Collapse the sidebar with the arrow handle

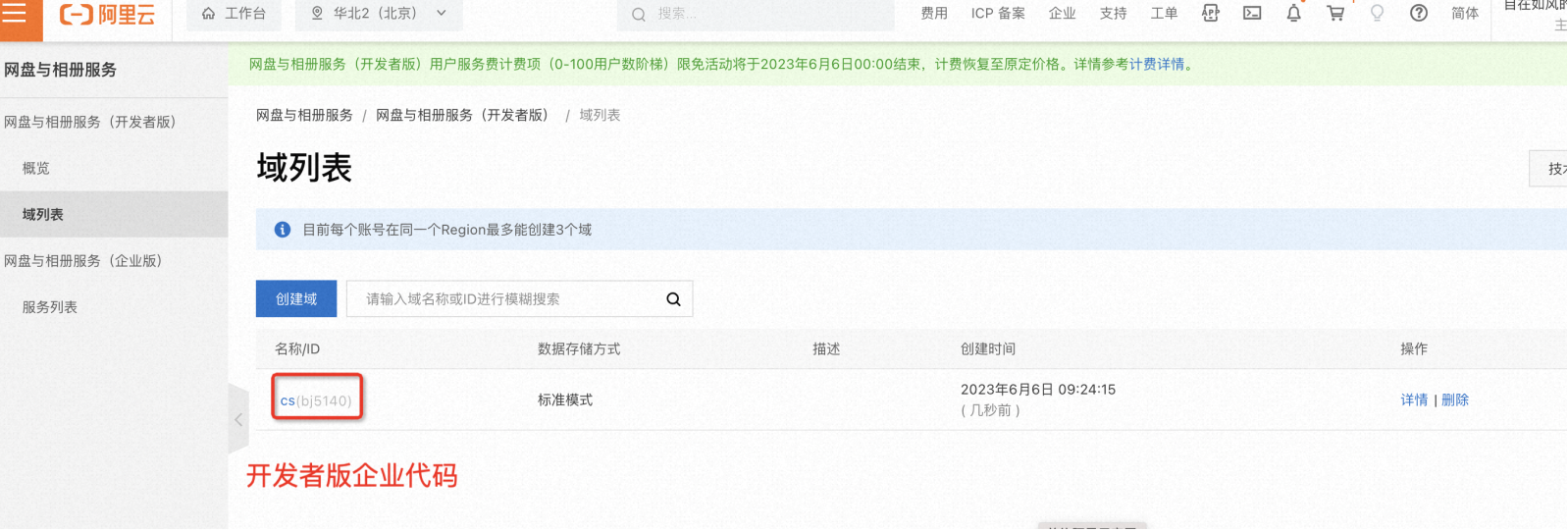click(238, 419)
